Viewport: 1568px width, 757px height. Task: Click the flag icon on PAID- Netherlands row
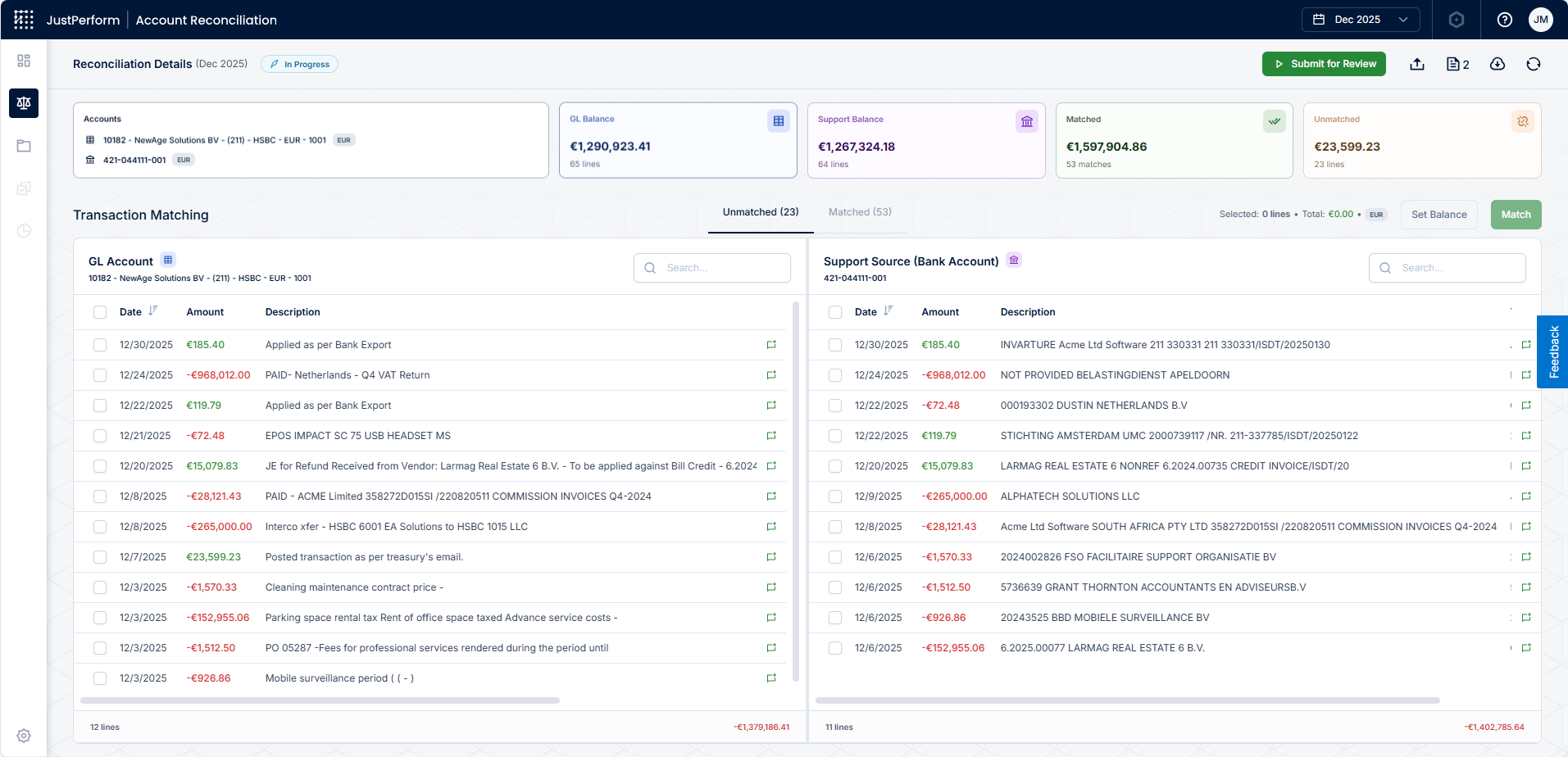771,375
